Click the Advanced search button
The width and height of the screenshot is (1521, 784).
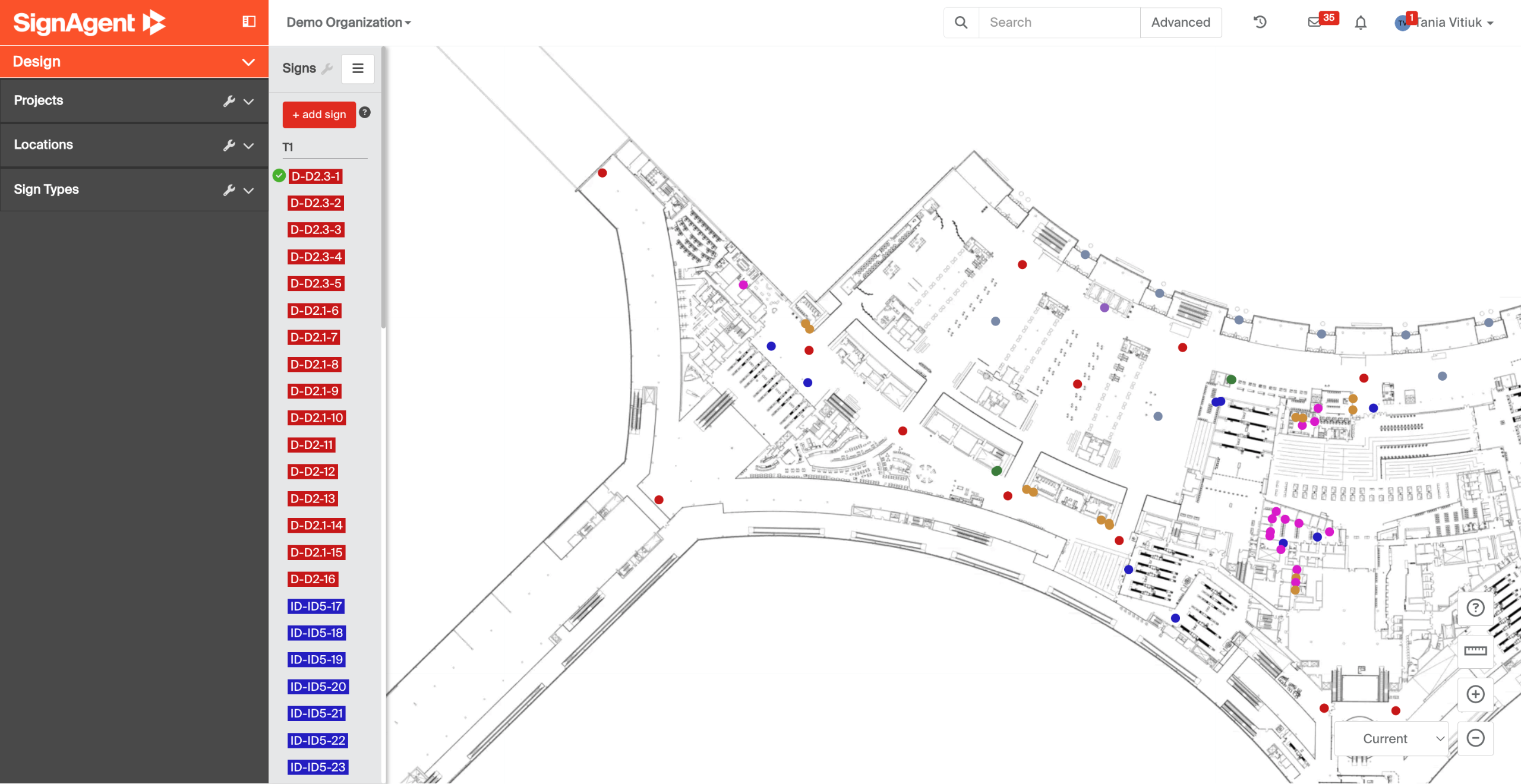[x=1180, y=23]
